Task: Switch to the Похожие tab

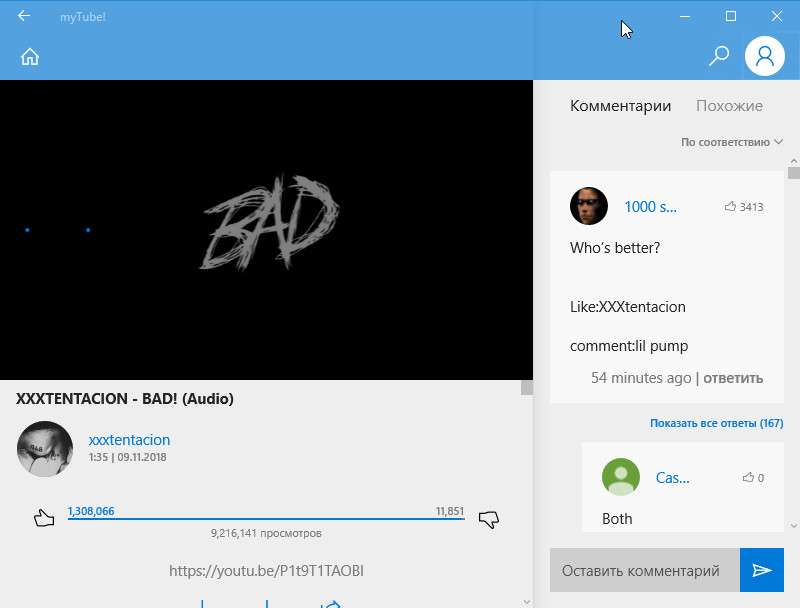Action: coord(730,106)
